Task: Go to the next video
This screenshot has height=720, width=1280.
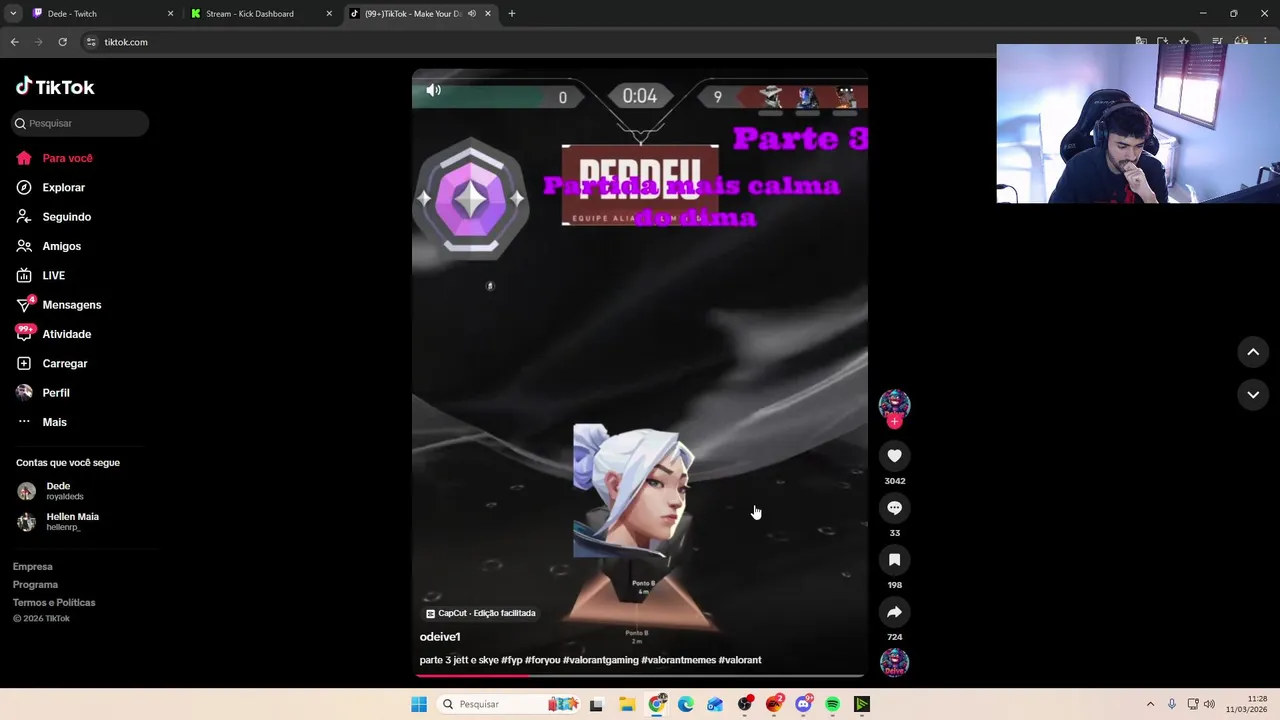Action: pos(1253,395)
